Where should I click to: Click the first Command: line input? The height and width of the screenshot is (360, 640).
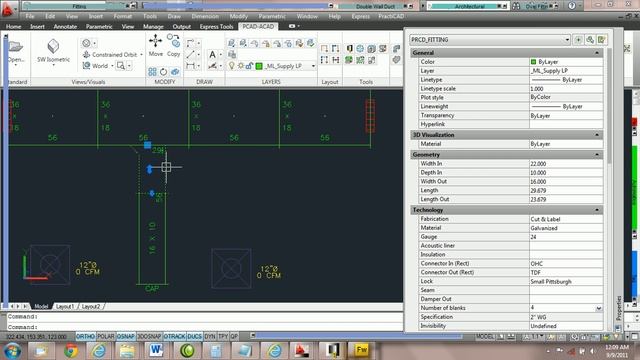coord(205,317)
